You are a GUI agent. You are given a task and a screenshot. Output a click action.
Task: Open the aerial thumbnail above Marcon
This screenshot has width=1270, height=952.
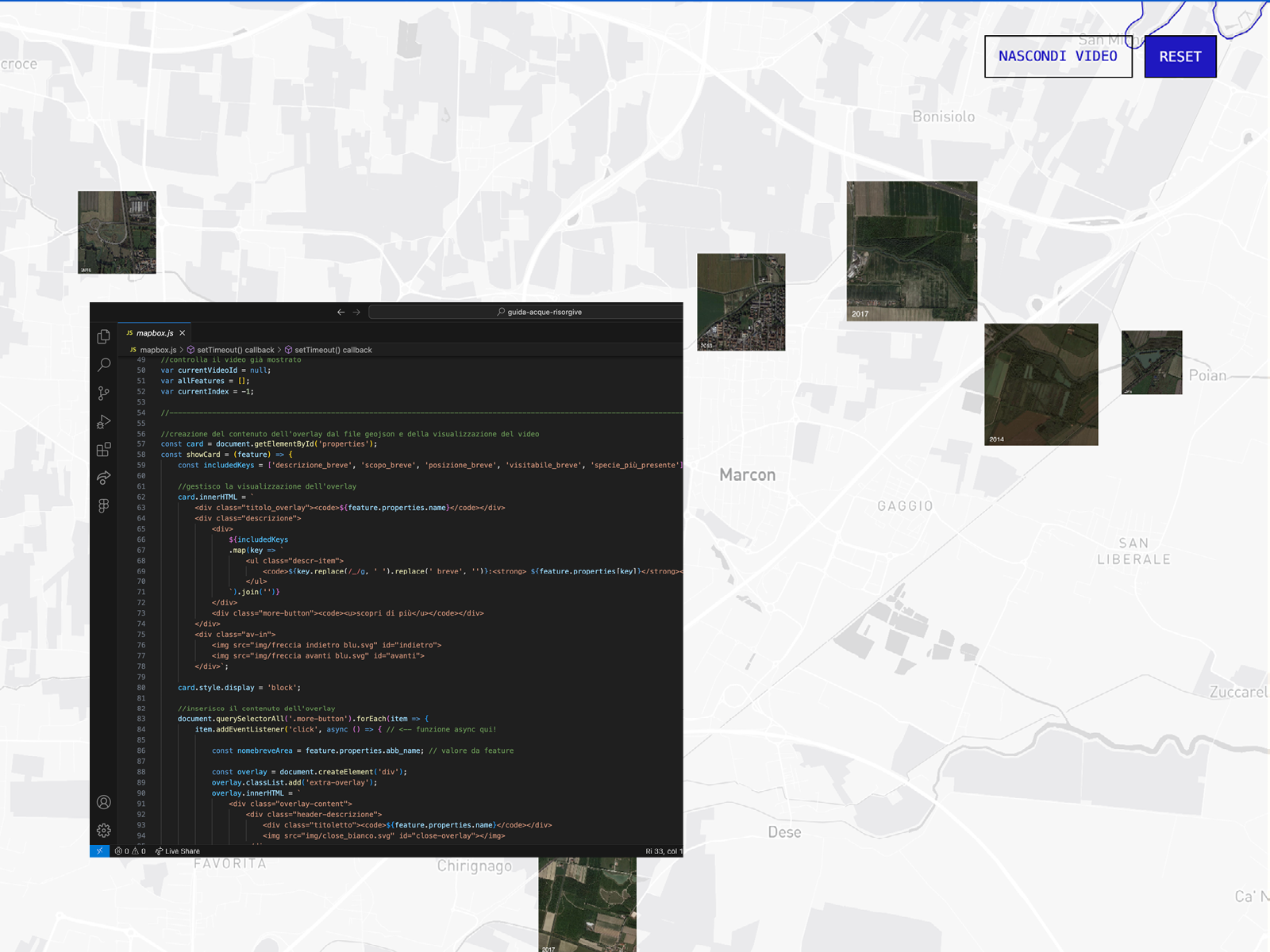pos(741,302)
